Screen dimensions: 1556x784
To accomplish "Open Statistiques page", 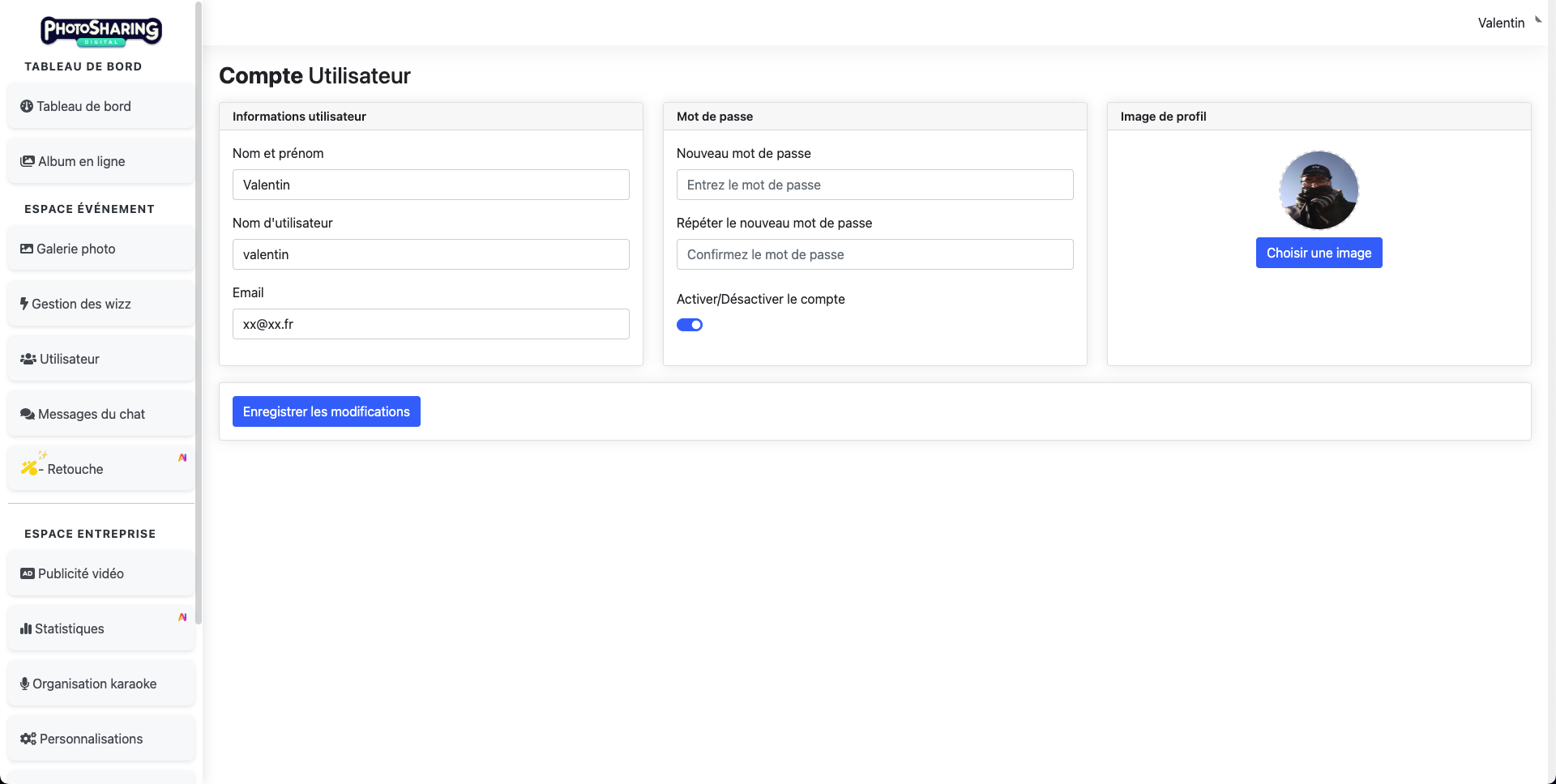I will (101, 628).
